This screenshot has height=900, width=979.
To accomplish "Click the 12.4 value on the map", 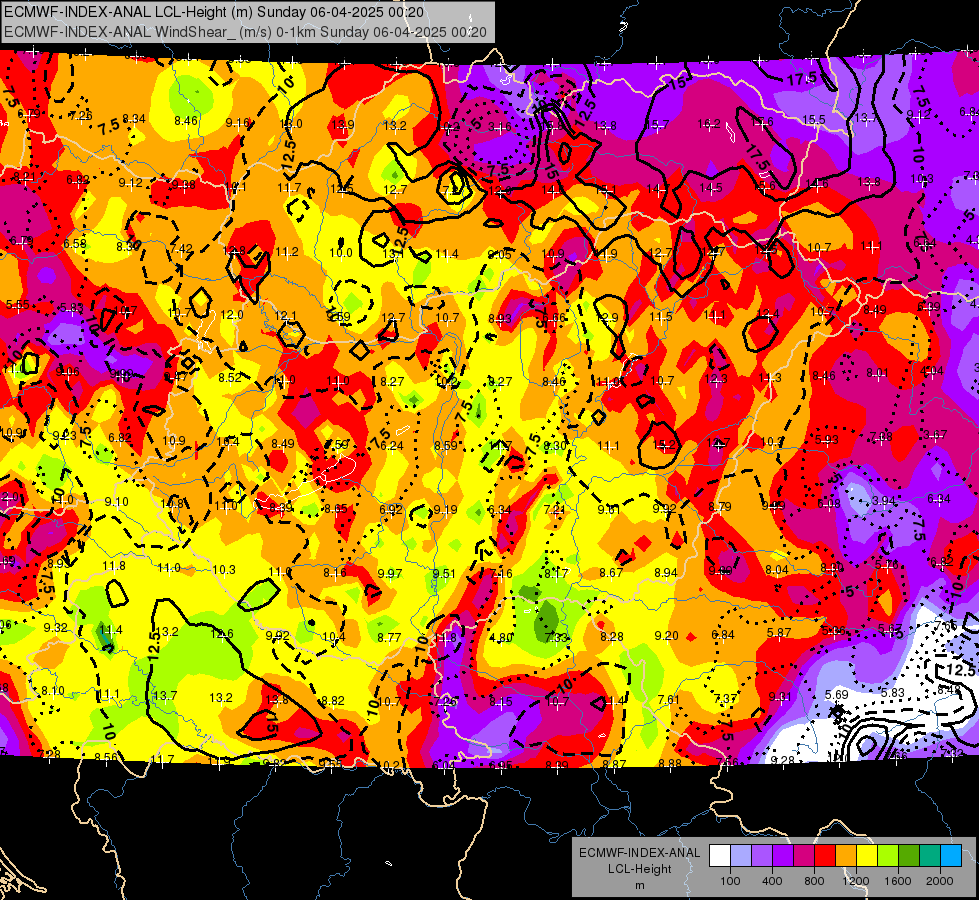I will (767, 314).
